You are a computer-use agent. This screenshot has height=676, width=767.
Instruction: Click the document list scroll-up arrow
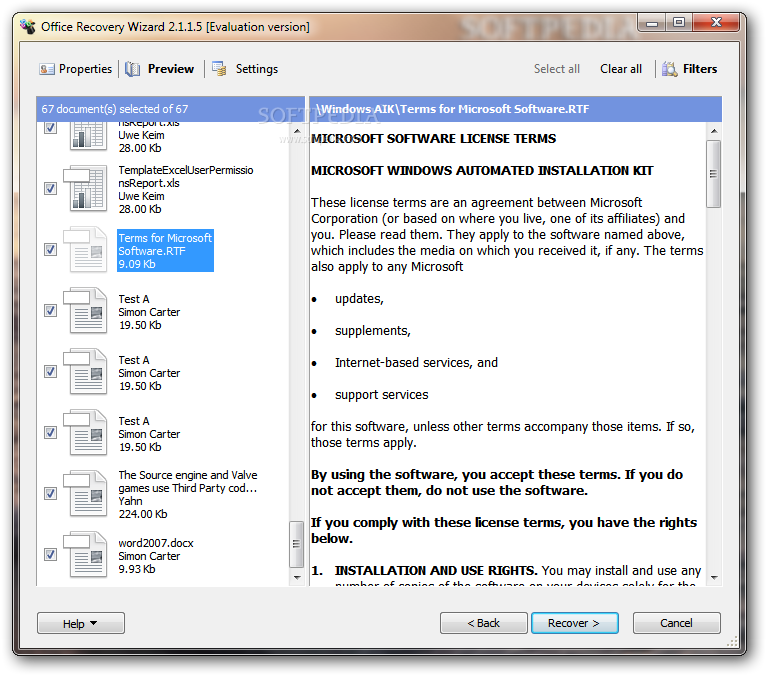coord(297,131)
